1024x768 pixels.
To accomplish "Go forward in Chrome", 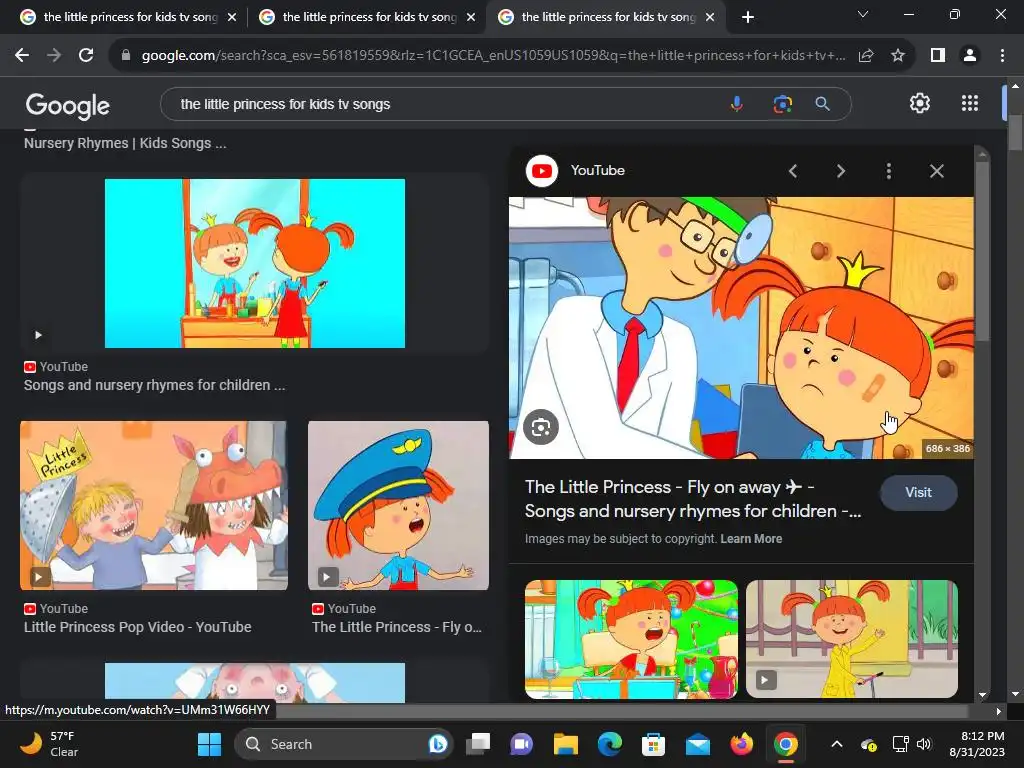I will (x=54, y=56).
